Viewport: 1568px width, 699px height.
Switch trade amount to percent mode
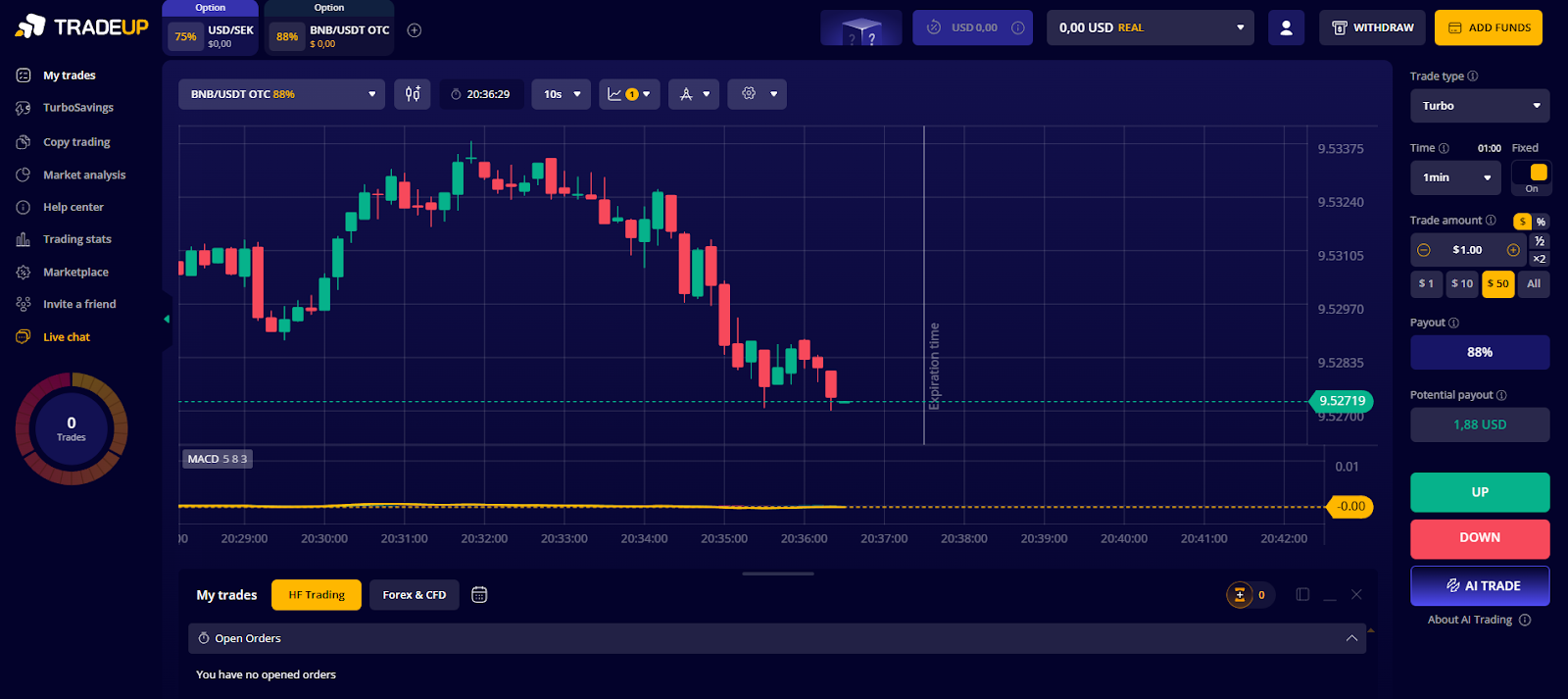[x=1541, y=222]
